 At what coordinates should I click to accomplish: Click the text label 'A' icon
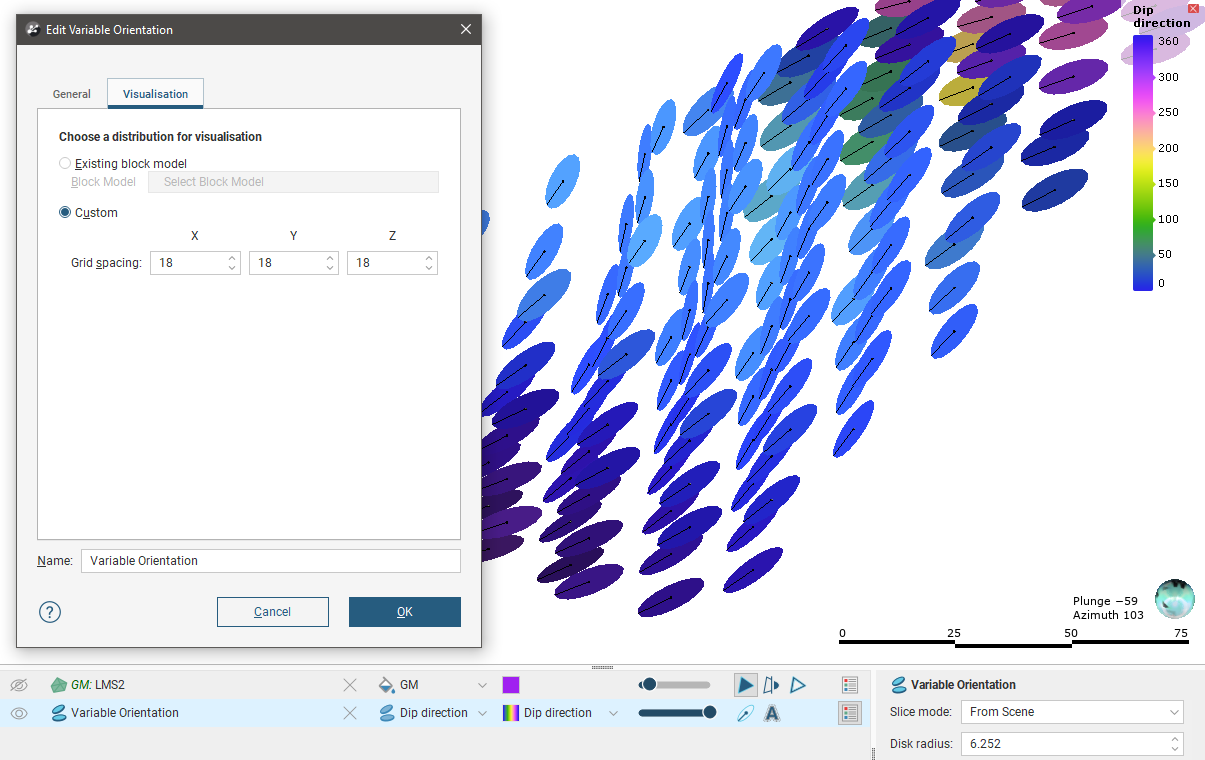click(x=772, y=713)
